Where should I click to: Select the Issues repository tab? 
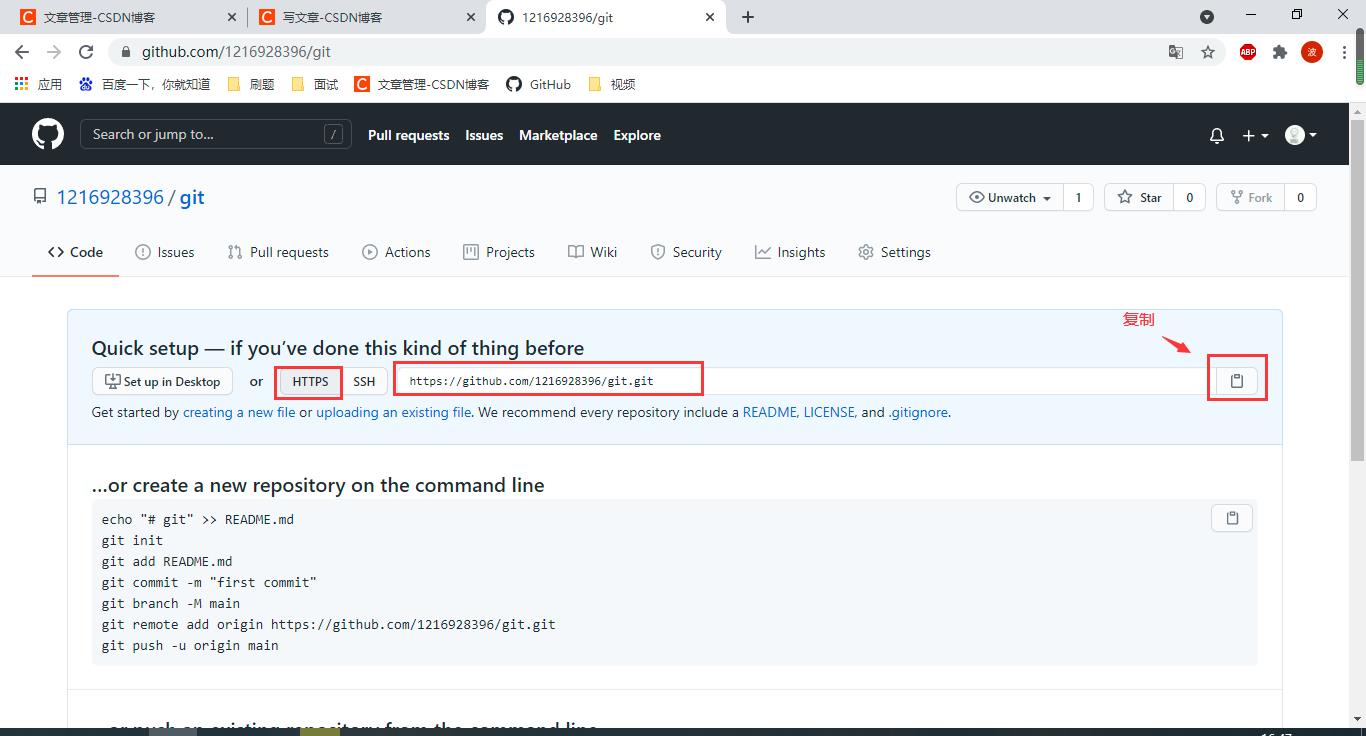coord(165,252)
